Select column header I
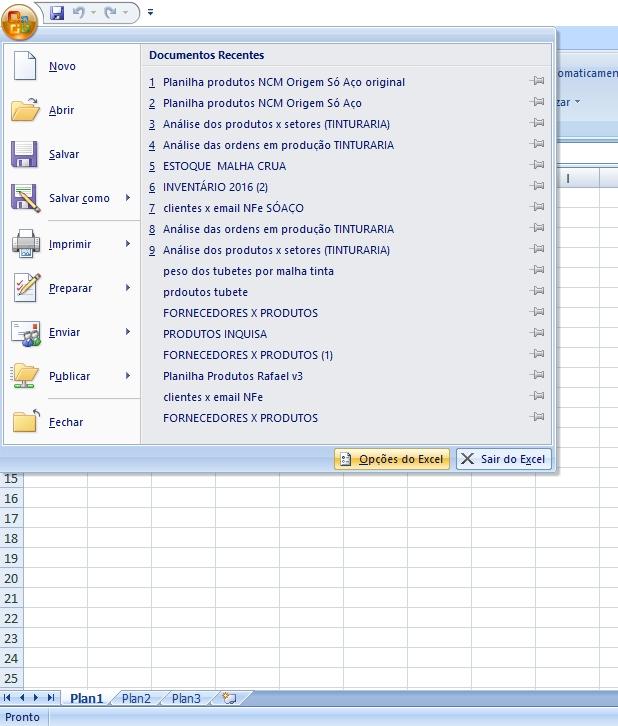Viewport: 618px width, 726px height. (x=568, y=178)
